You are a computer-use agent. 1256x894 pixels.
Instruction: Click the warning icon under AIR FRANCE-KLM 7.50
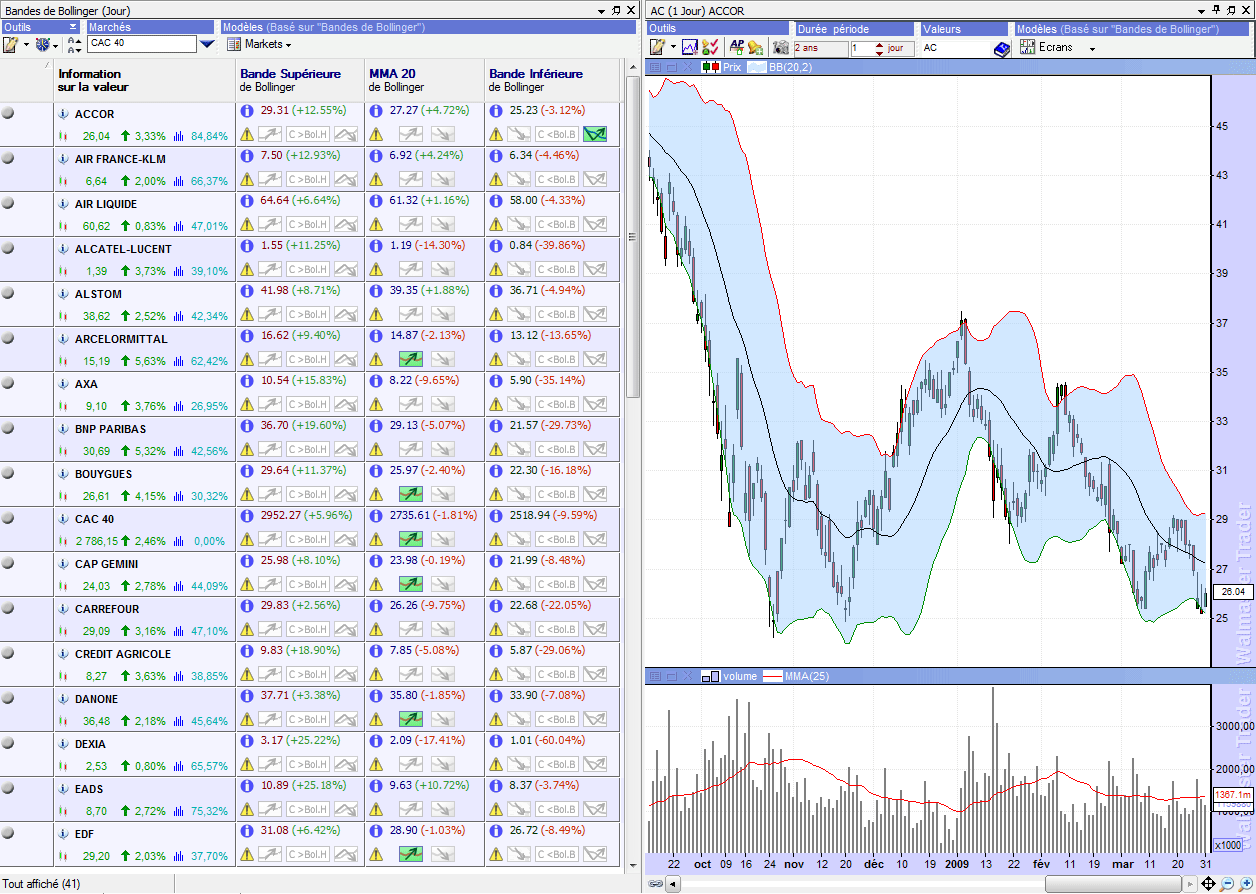pyautogui.click(x=247, y=179)
